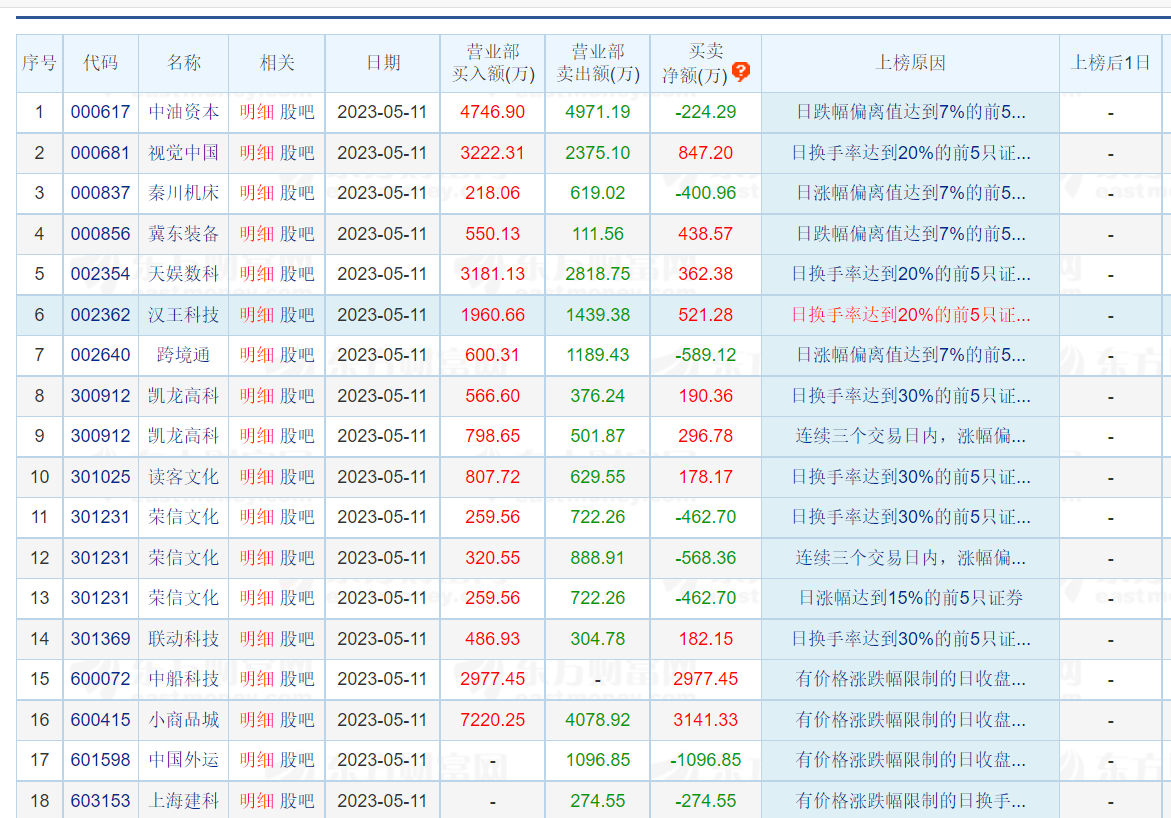Open stock code 002362 link
1171x818 pixels.
pyautogui.click(x=101, y=315)
